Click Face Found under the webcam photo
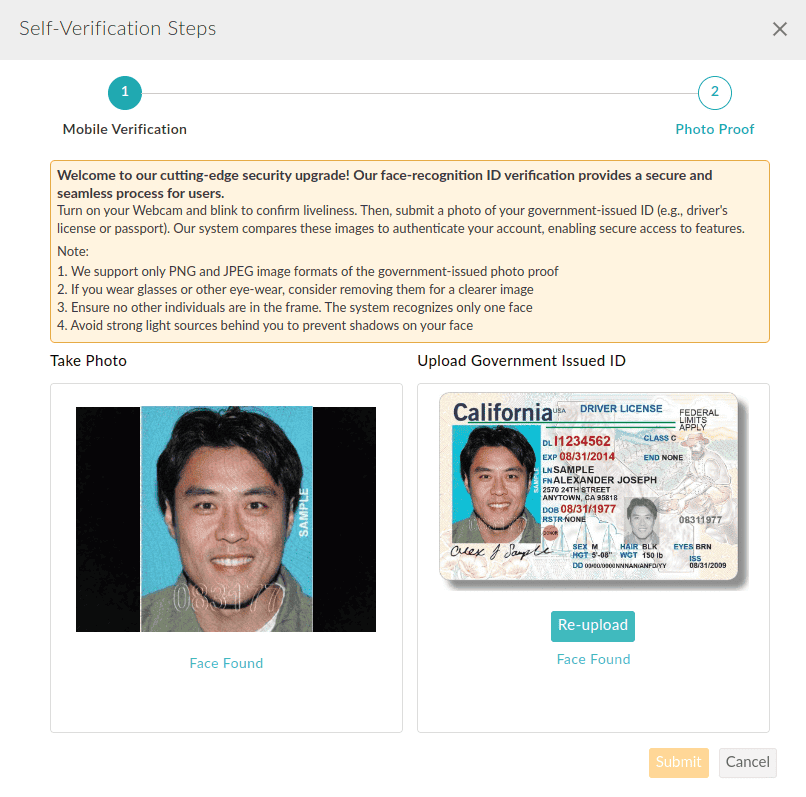 pos(226,663)
